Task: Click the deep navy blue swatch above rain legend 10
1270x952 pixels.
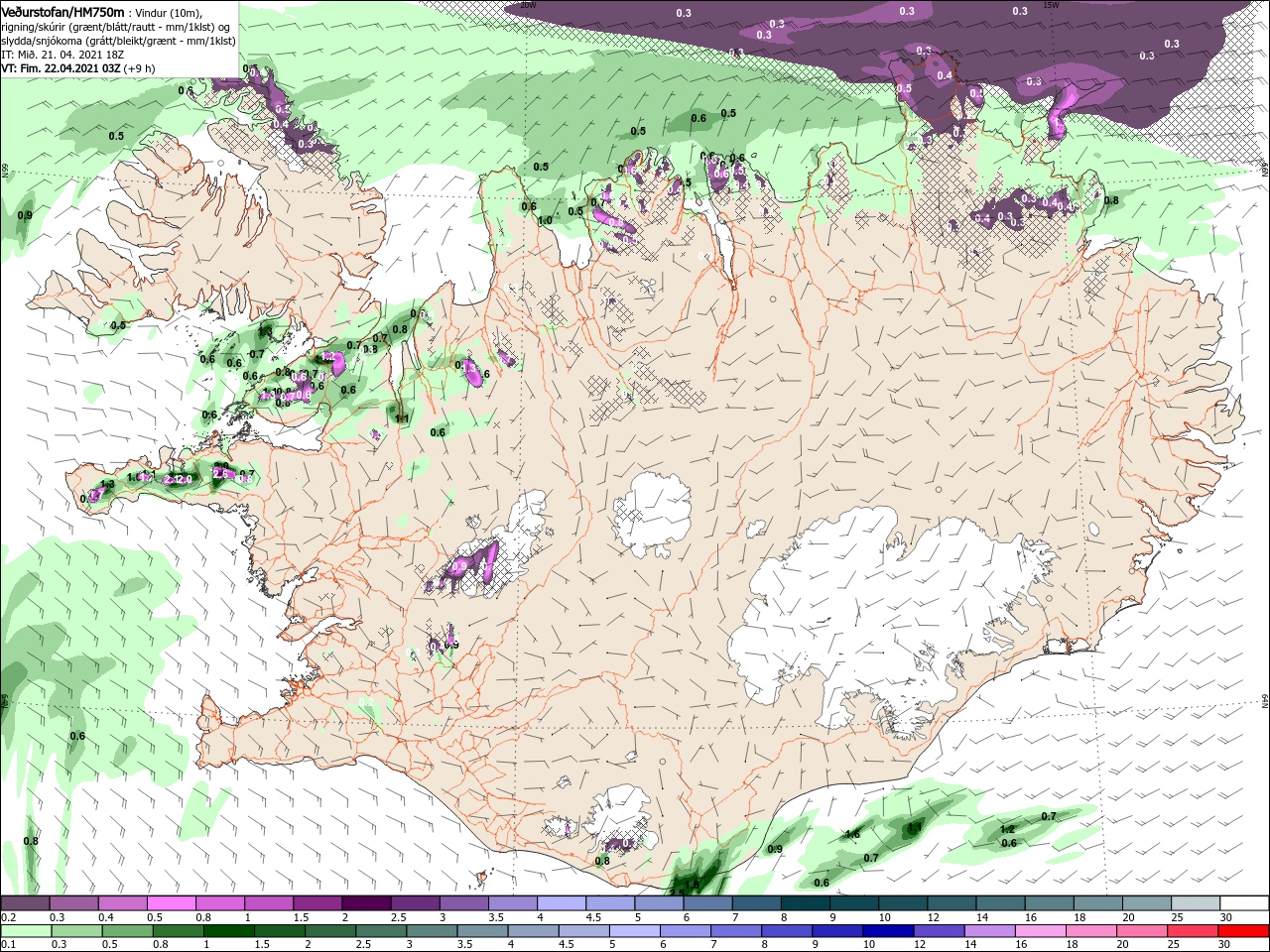Action: [x=889, y=931]
